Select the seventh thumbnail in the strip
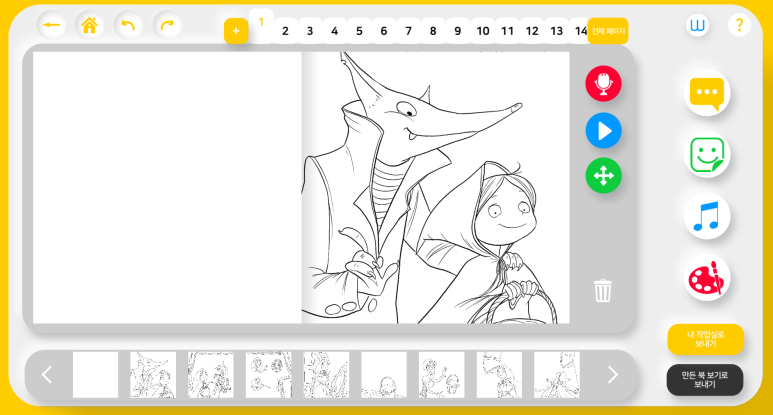Viewport: 773px width, 415px height. [441, 375]
